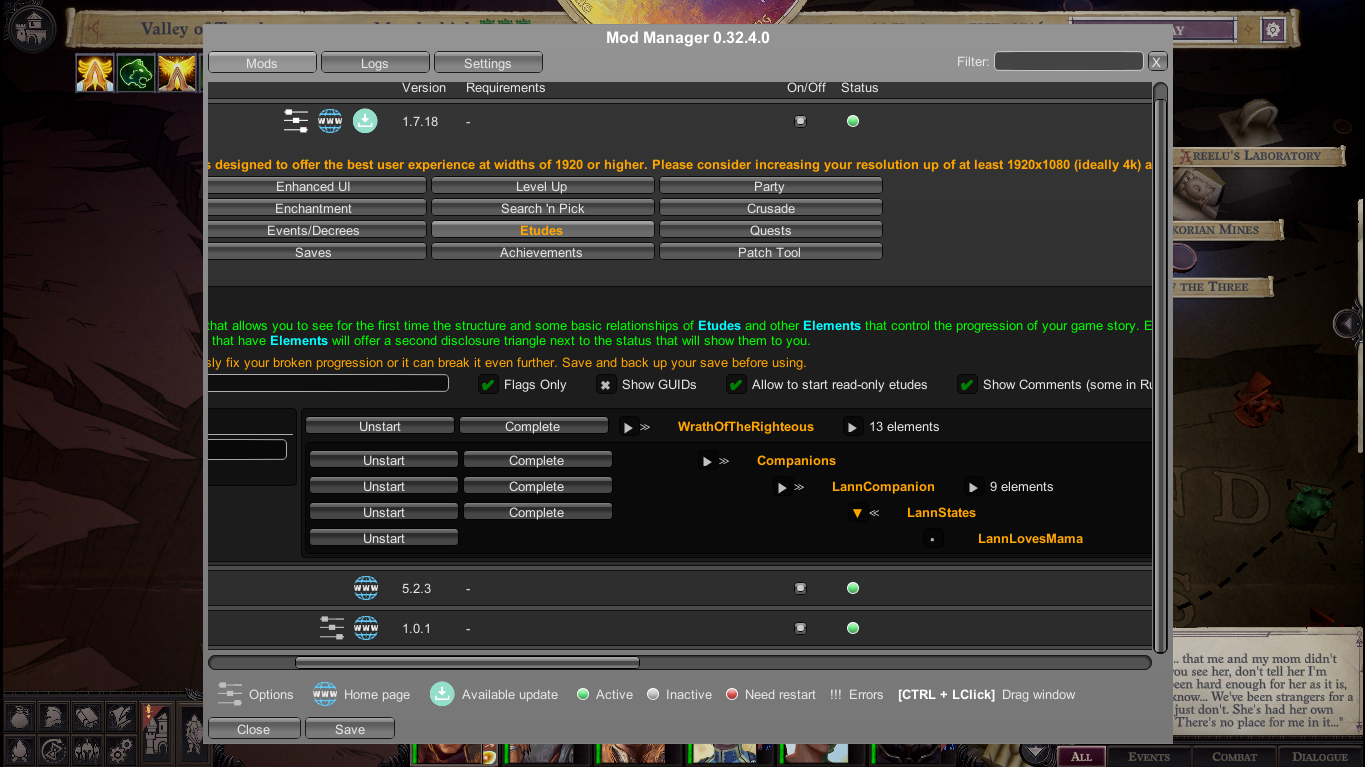
Task: Open the Search 'n Pick section
Action: click(542, 208)
